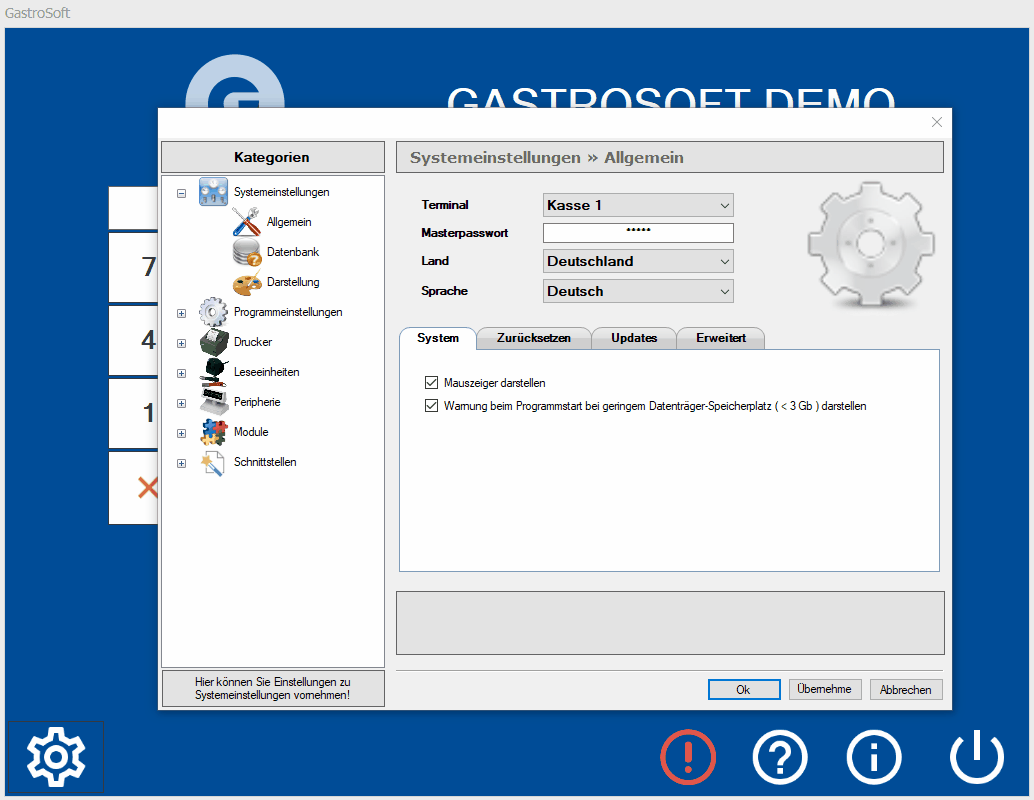
Task: Open the Terminal dropdown showing Kasse 1
Action: pos(638,205)
